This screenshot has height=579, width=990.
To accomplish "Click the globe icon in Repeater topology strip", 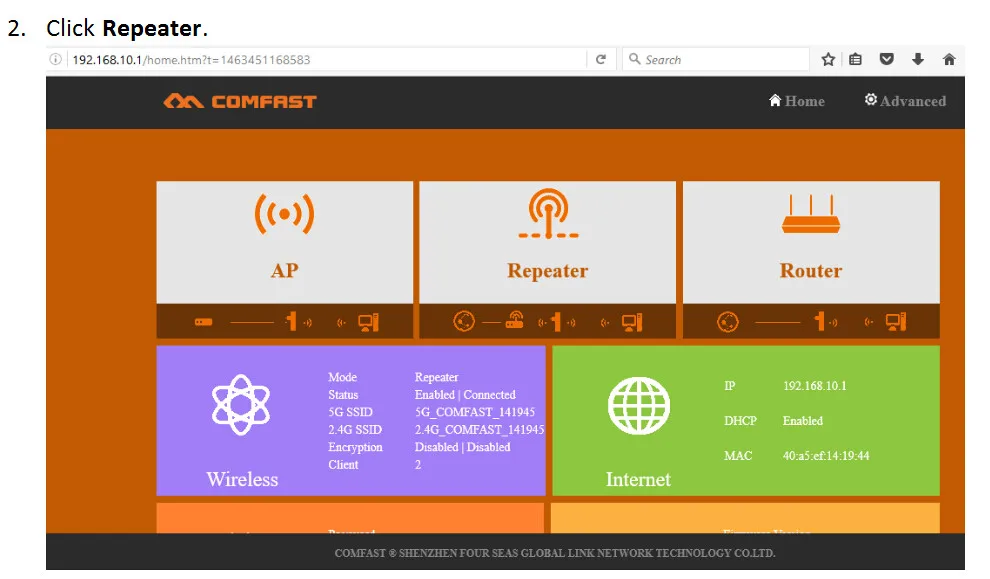I will click(x=464, y=321).
